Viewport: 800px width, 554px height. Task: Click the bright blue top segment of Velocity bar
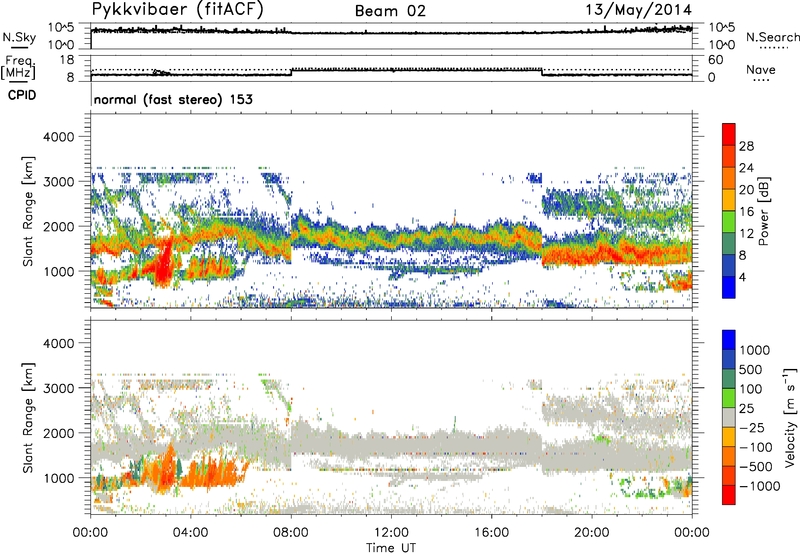point(729,340)
